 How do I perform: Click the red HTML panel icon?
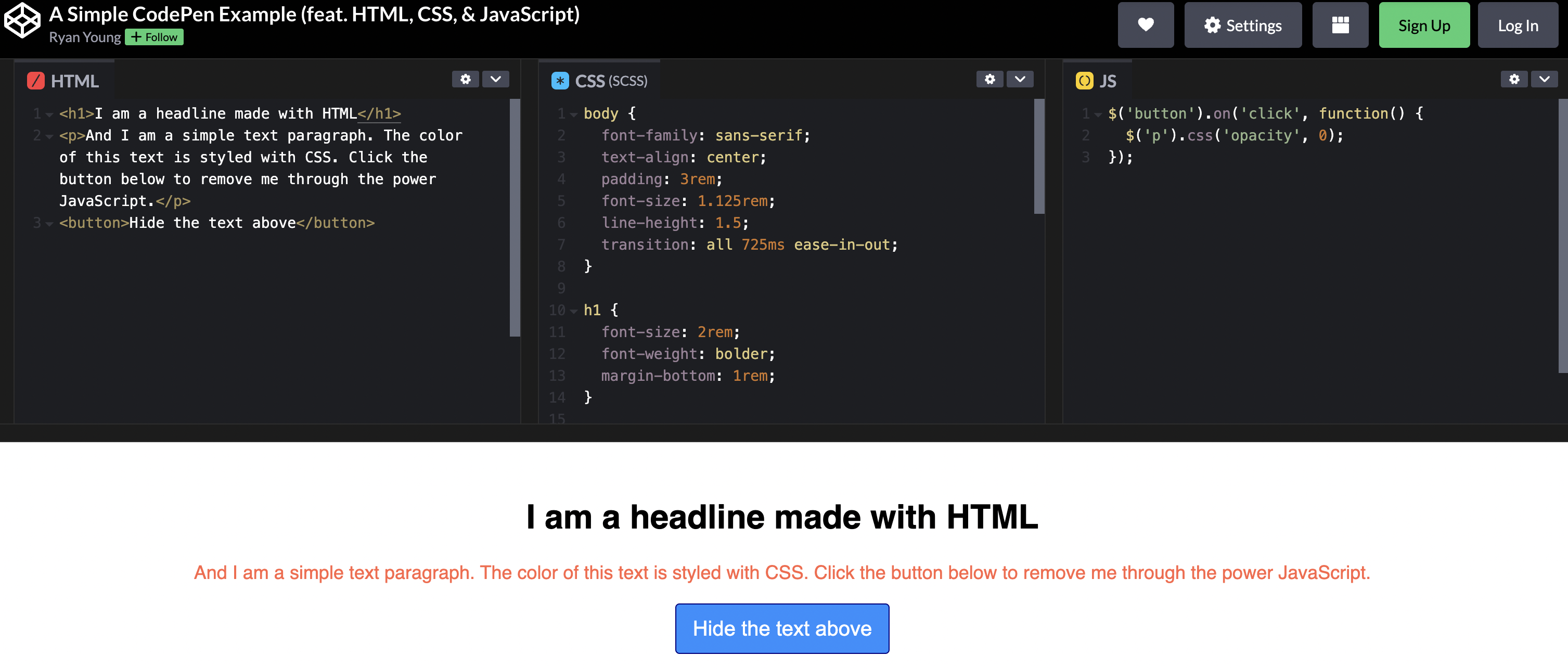36,81
